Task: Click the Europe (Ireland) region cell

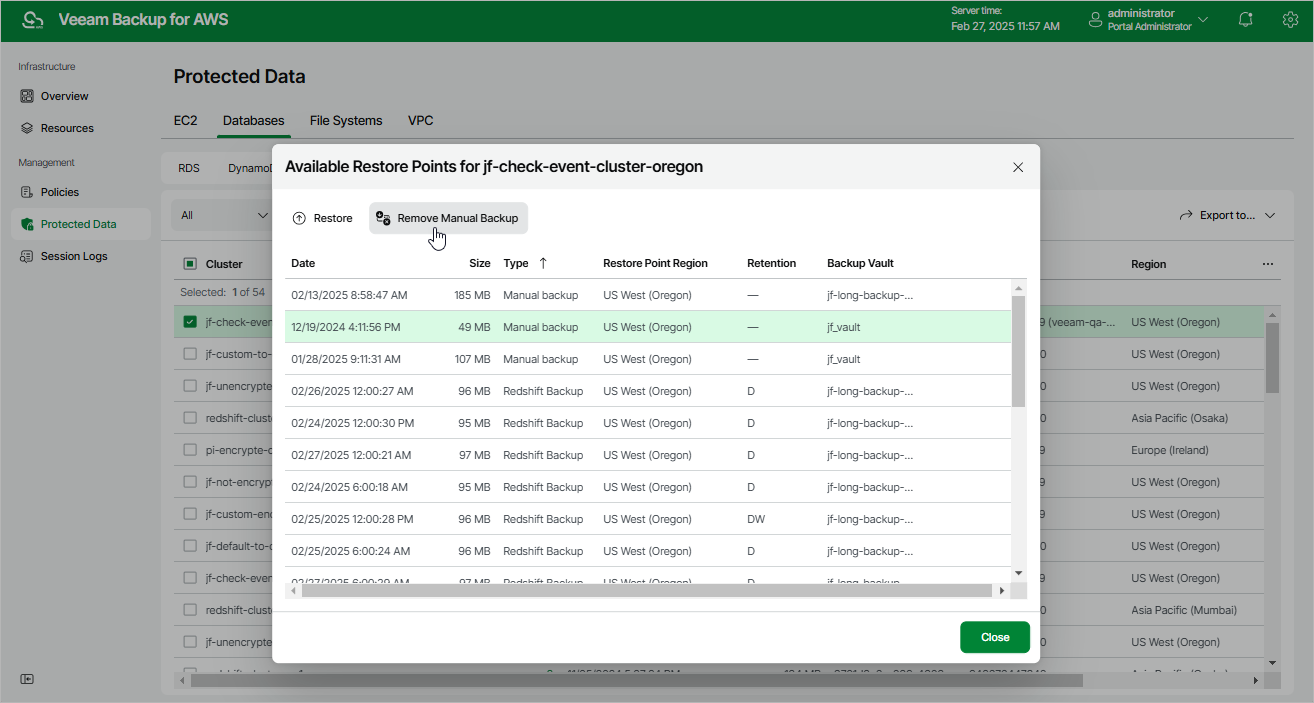Action: 1171,450
